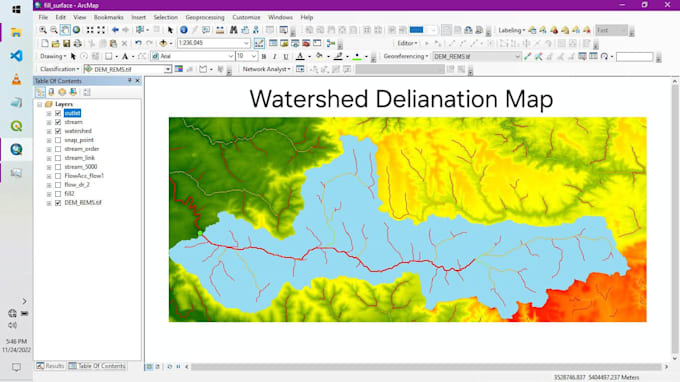
Task: Check the stream_5000 layer box
Action: pos(58,167)
